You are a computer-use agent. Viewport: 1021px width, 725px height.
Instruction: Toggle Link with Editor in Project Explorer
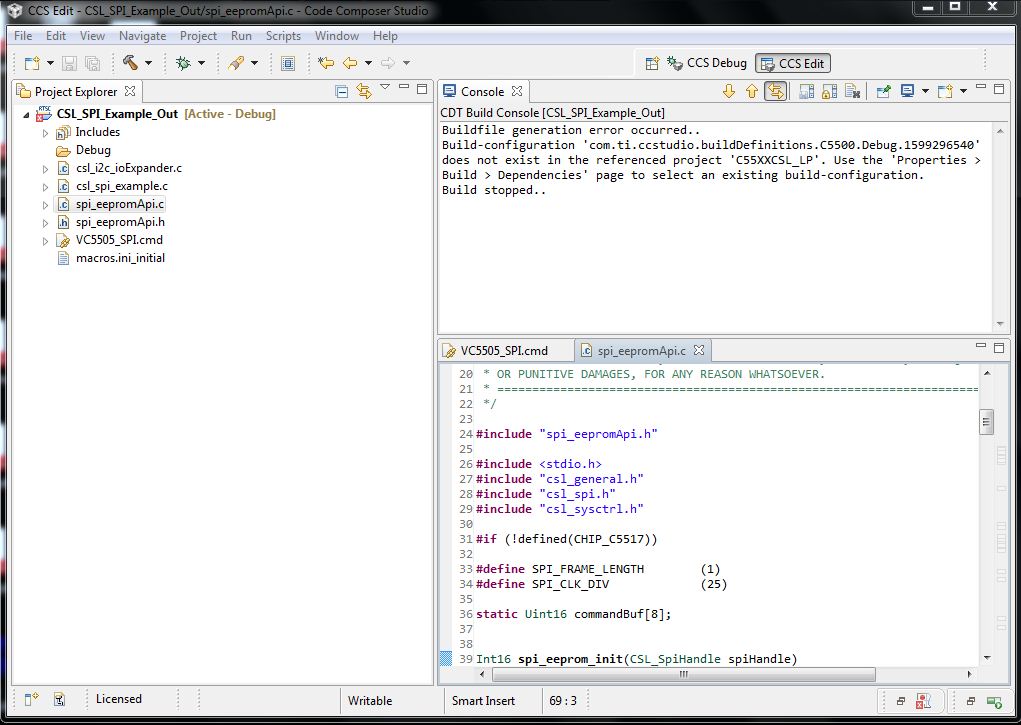[364, 91]
